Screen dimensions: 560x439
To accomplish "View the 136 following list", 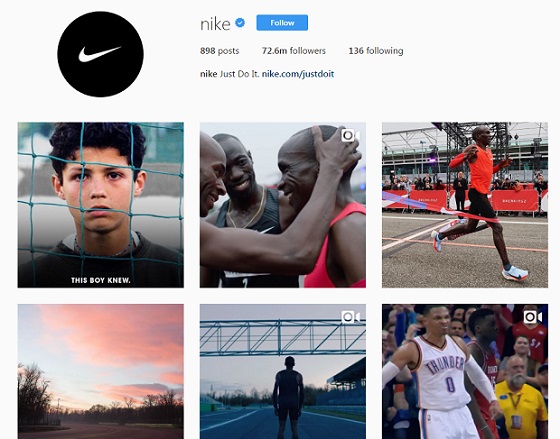I will [376, 51].
